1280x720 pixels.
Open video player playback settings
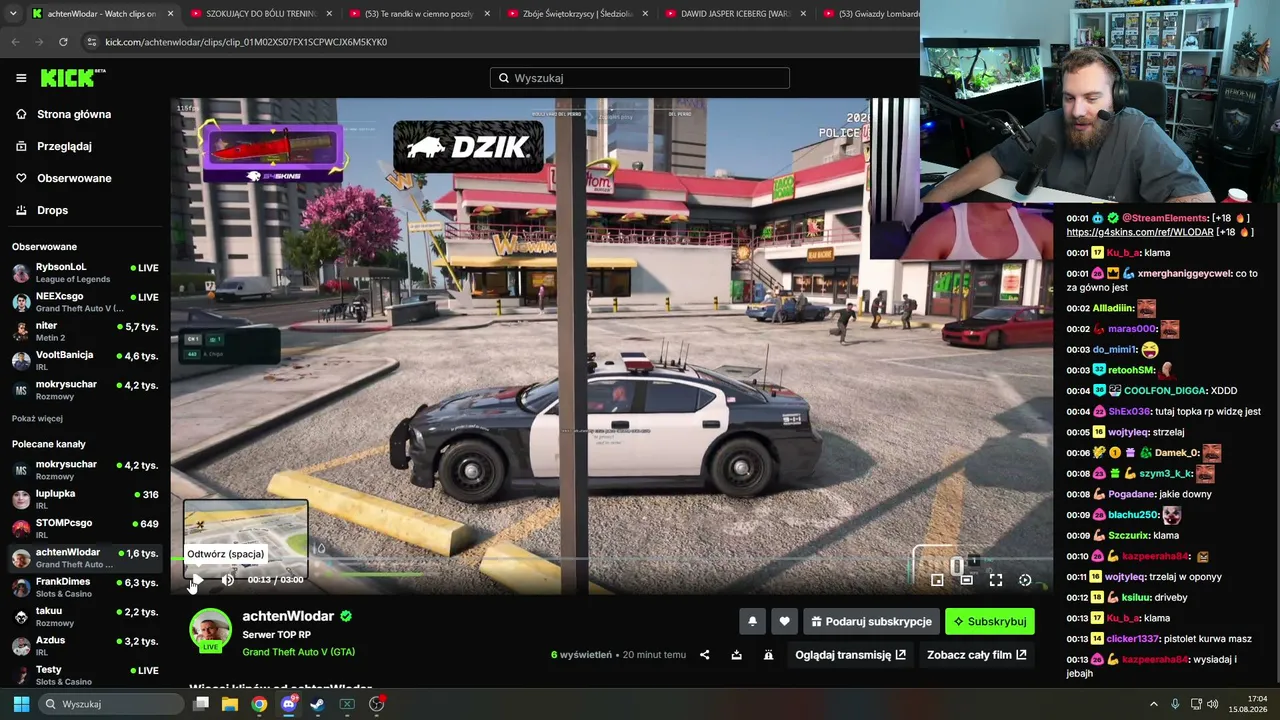1025,580
